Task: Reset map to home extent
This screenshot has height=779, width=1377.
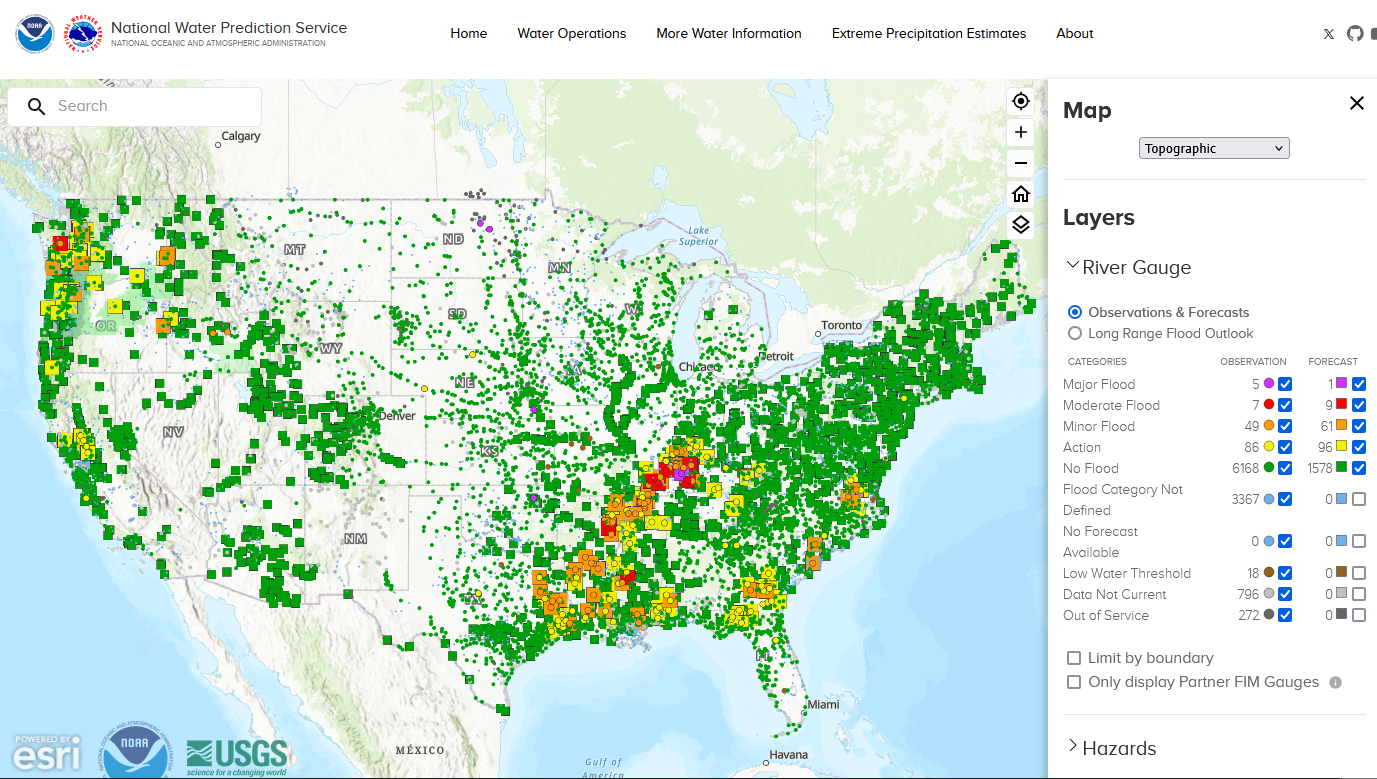Action: (1020, 194)
